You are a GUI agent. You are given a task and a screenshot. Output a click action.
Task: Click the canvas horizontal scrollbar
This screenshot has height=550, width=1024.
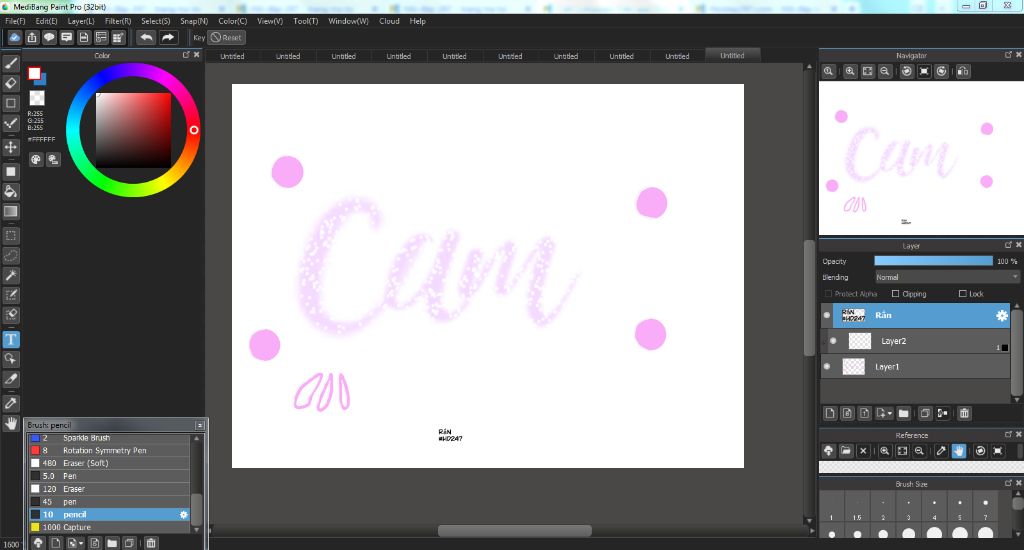pos(515,530)
